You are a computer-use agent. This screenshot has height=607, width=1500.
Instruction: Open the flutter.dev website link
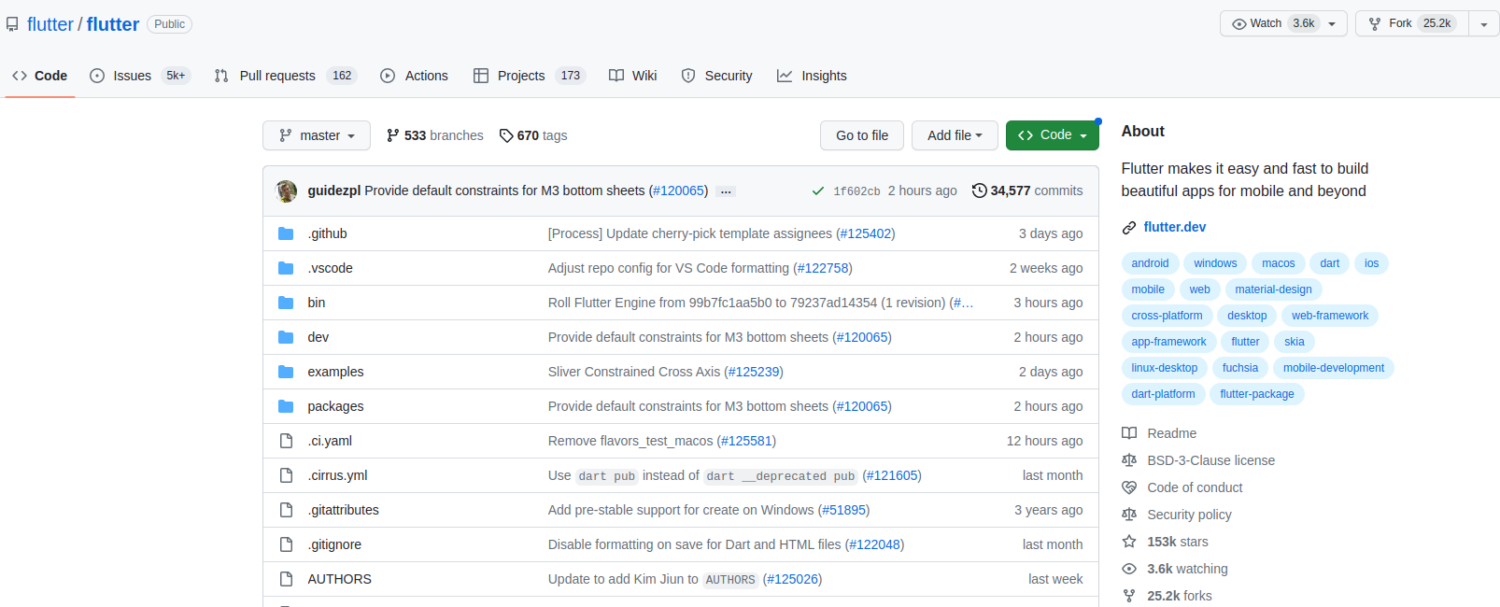point(1175,228)
